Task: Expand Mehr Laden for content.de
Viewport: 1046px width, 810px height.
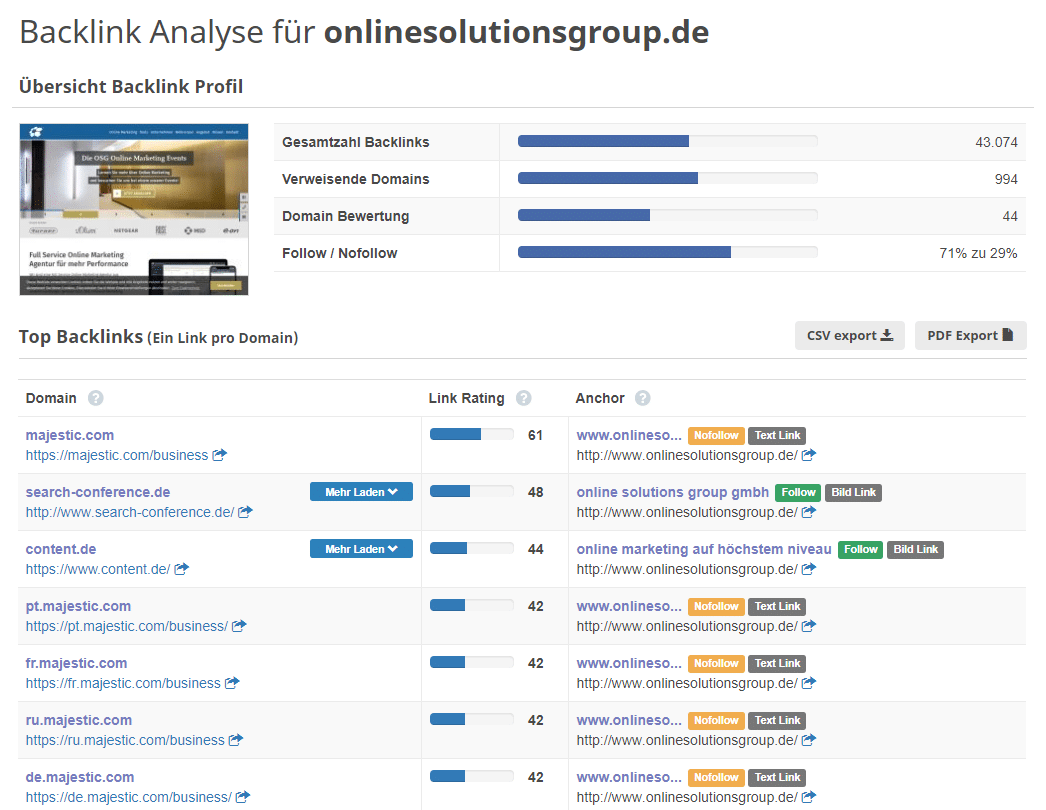Action: pyautogui.click(x=361, y=548)
